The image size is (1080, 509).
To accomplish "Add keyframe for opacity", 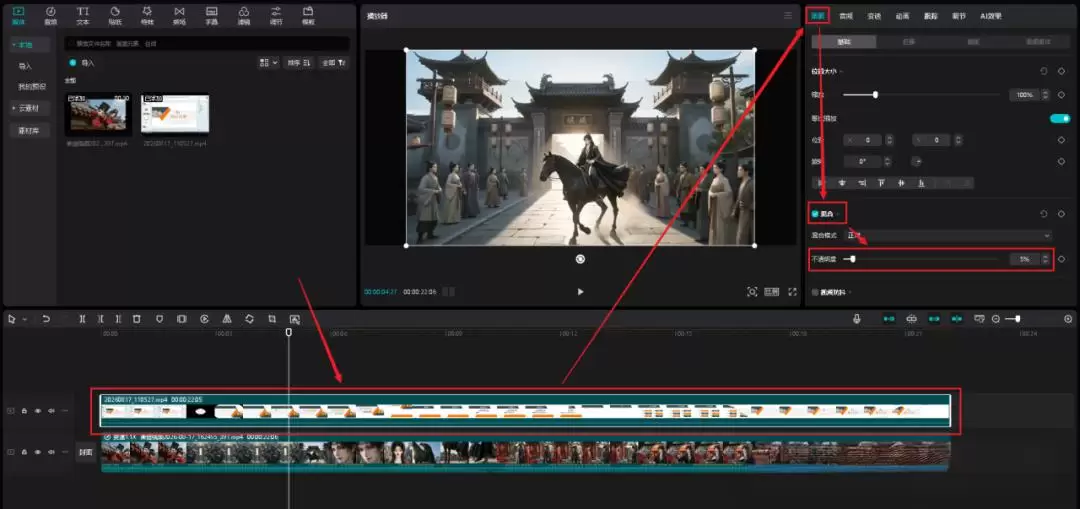I will coord(1061,259).
